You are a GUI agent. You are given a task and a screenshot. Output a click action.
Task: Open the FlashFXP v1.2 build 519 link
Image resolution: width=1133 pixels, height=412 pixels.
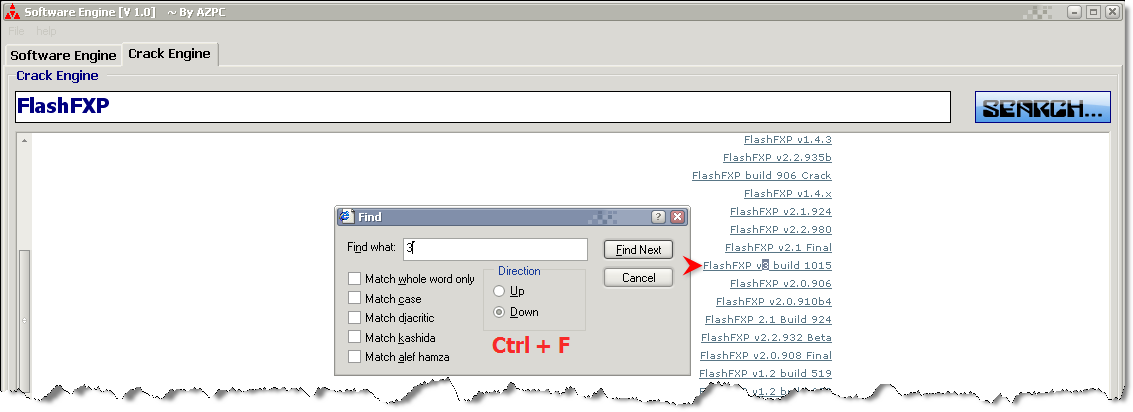(x=765, y=374)
